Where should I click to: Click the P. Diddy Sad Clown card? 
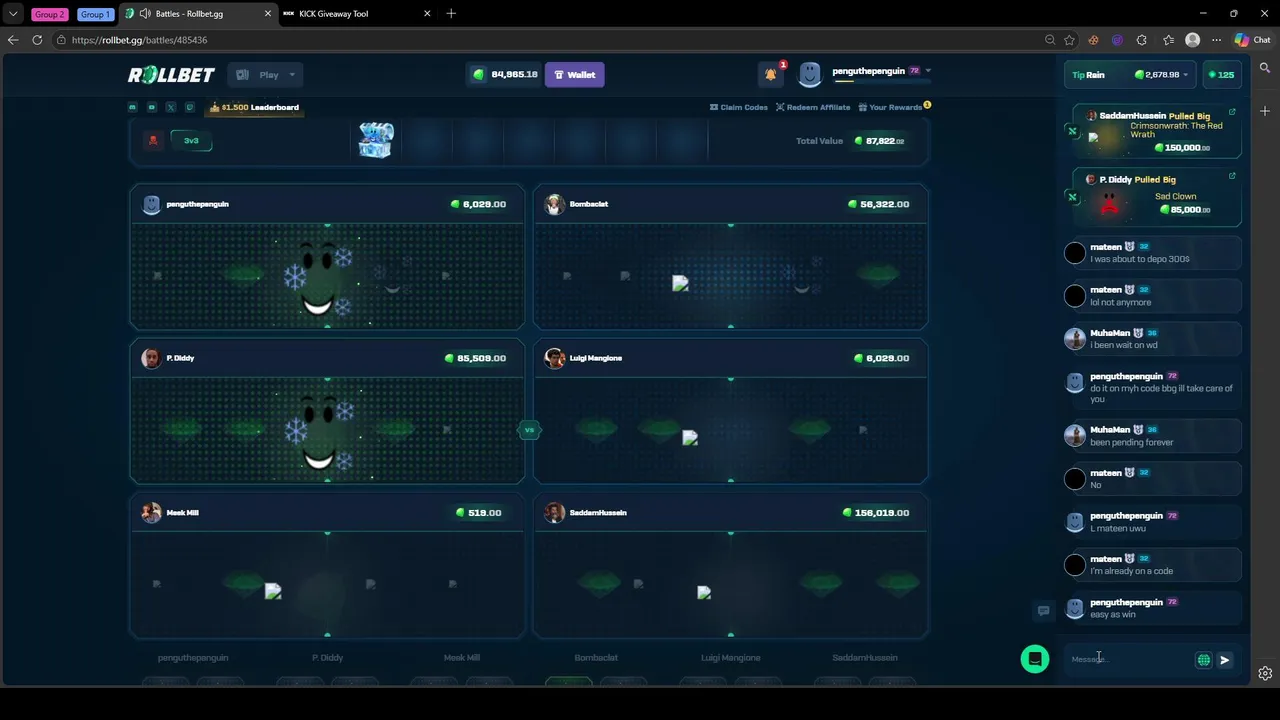pyautogui.click(x=1156, y=195)
